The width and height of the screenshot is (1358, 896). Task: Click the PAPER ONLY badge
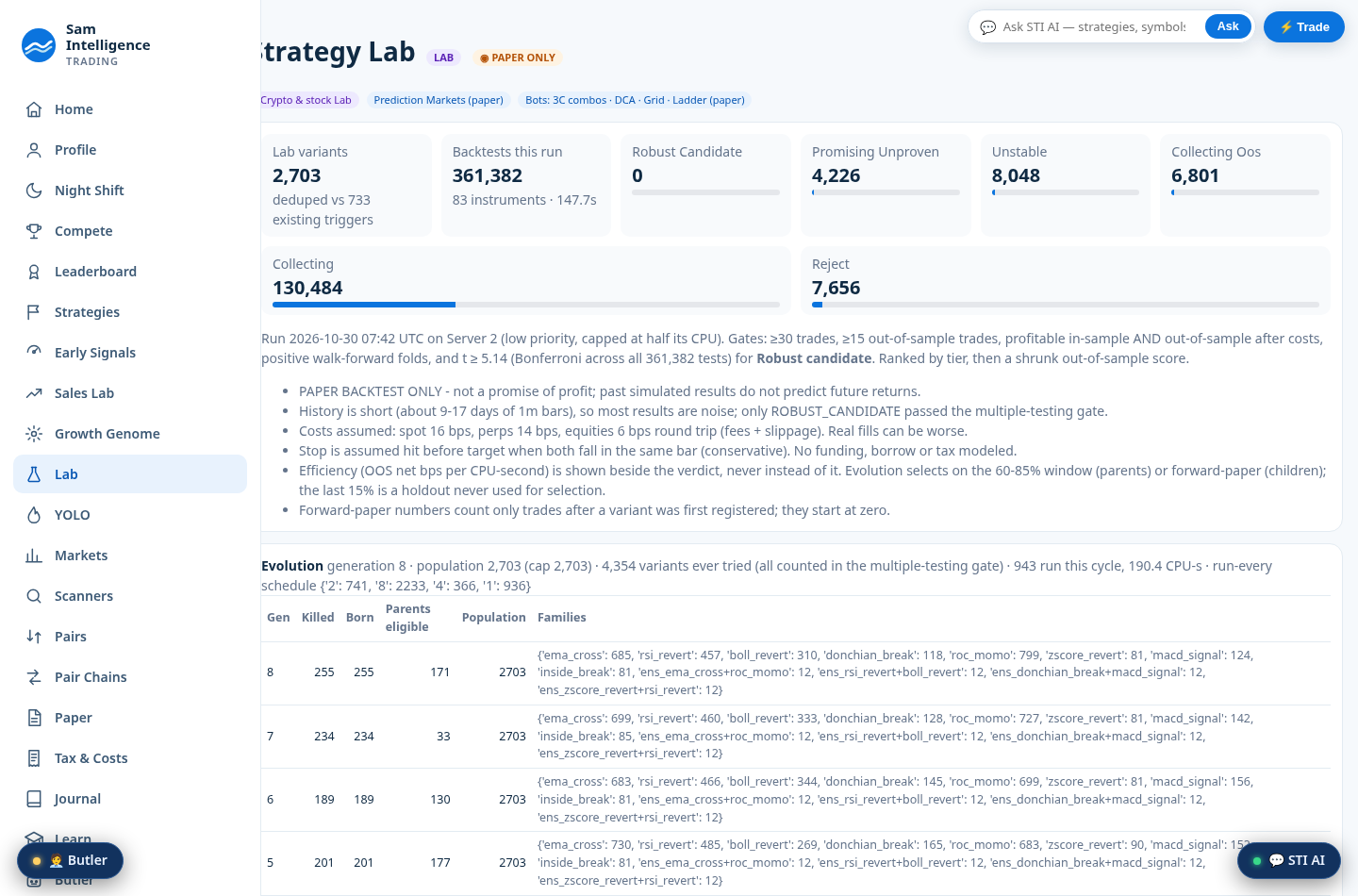point(517,58)
